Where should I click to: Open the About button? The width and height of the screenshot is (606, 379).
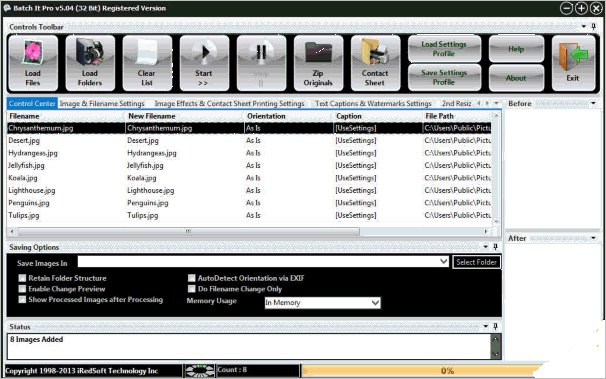tap(516, 78)
